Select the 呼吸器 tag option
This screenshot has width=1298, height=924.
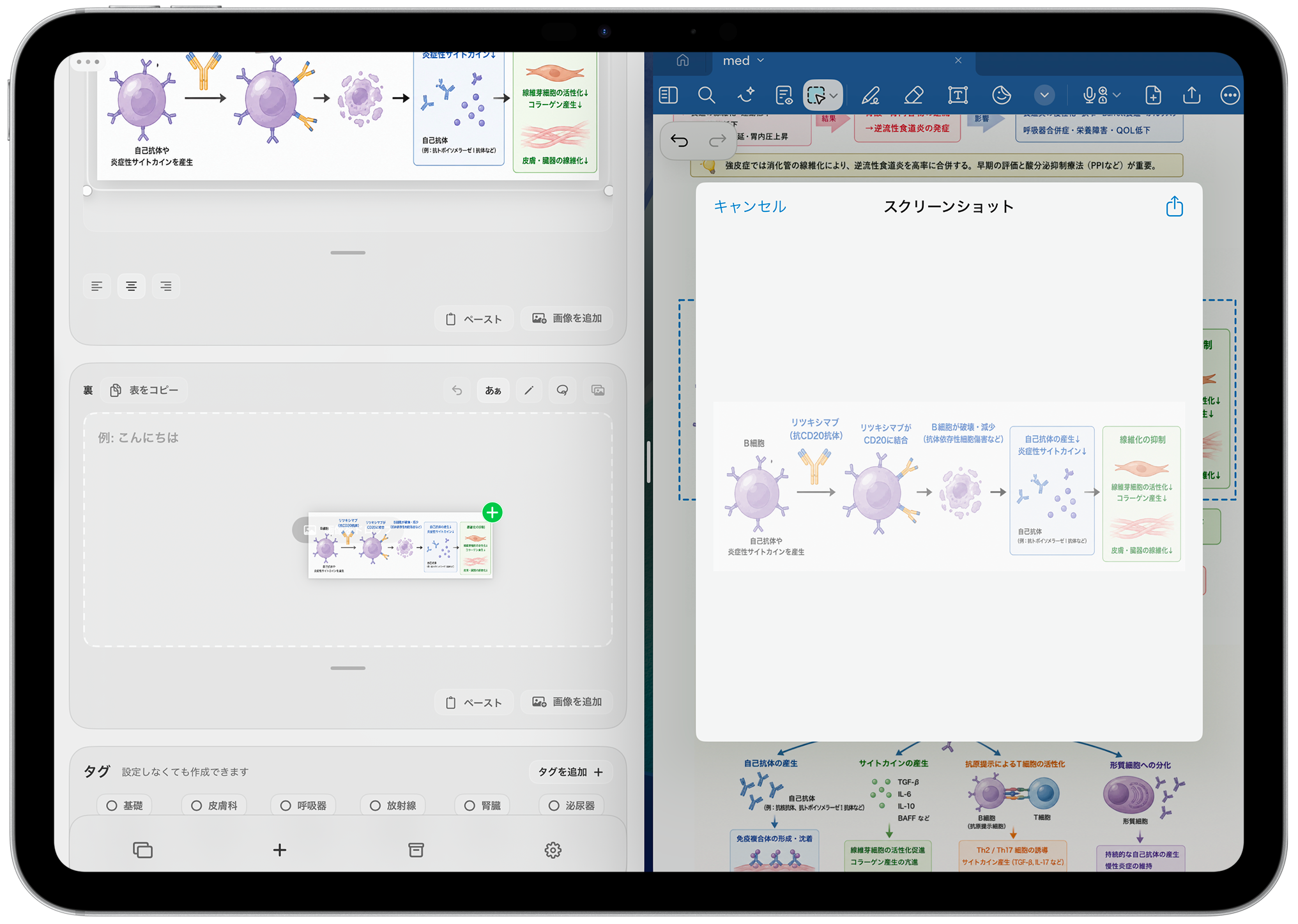[x=303, y=806]
